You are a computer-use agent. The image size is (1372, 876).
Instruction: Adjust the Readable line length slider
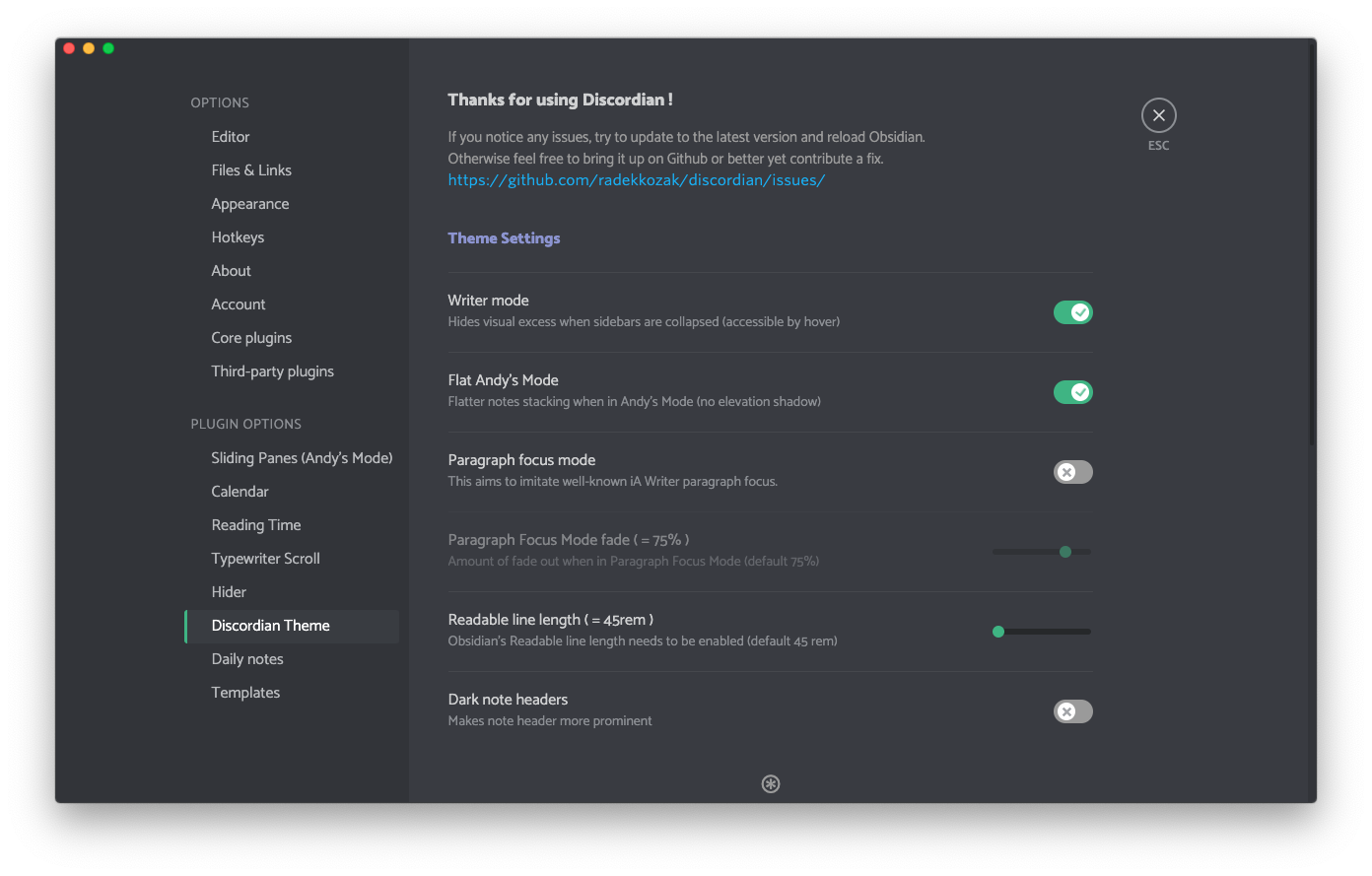coord(1042,632)
